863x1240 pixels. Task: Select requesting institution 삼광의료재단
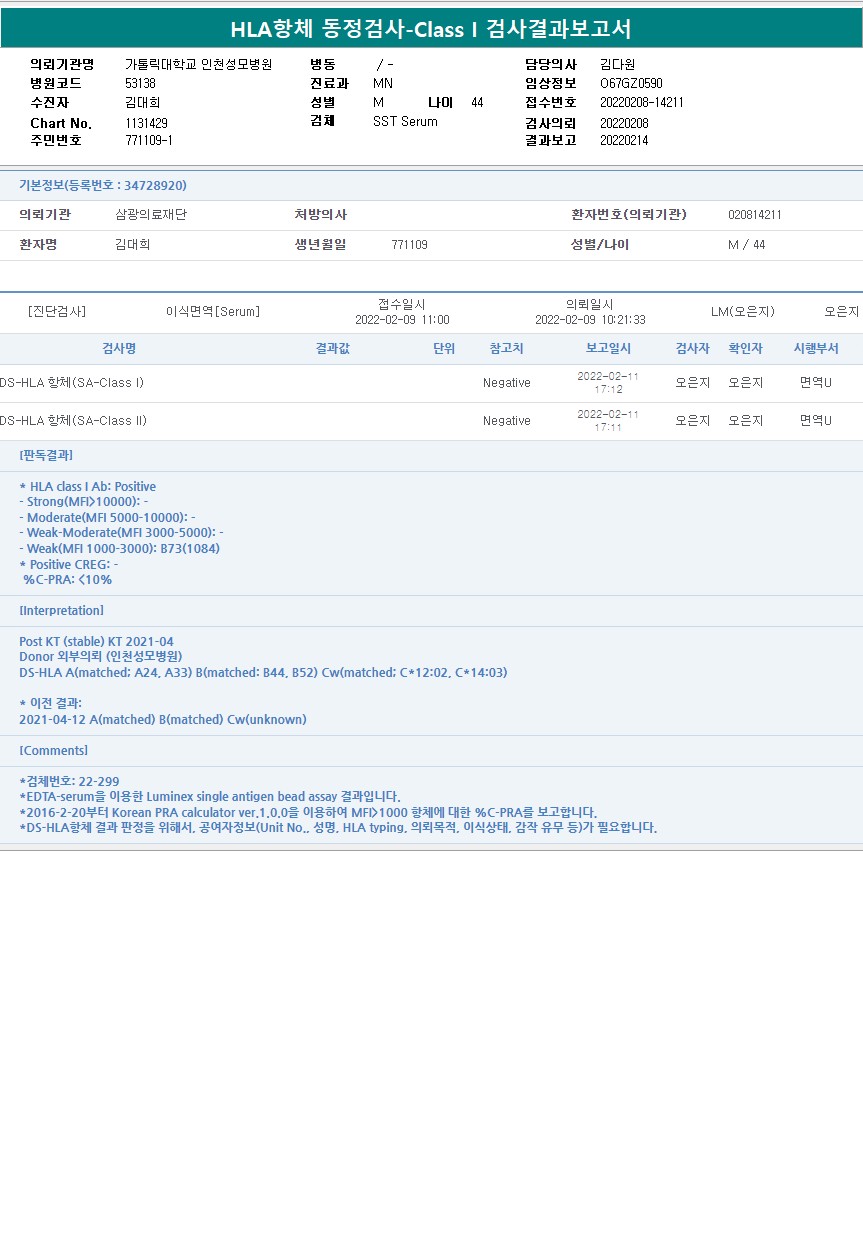click(151, 215)
